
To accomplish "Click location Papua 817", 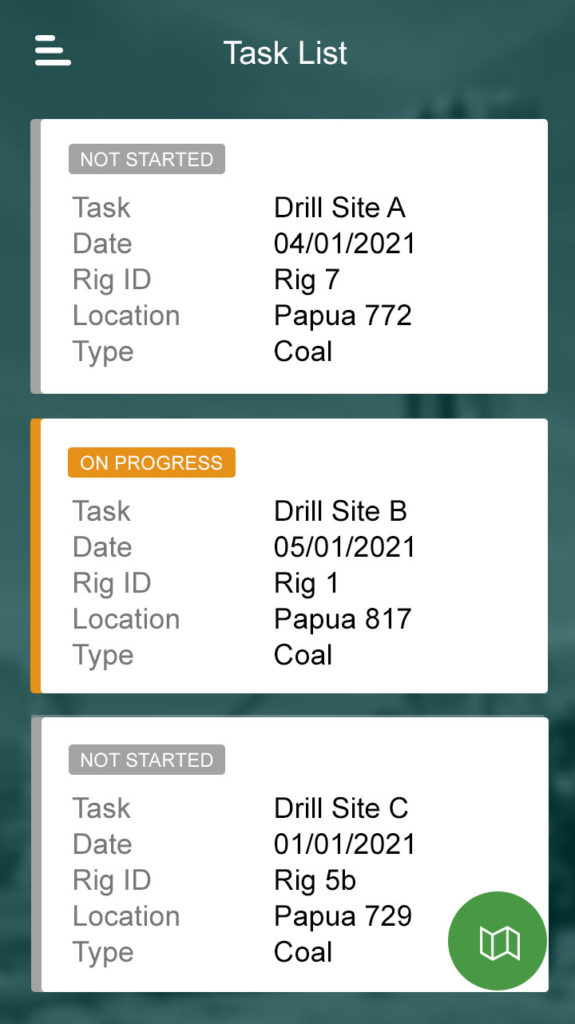I will click(342, 619).
